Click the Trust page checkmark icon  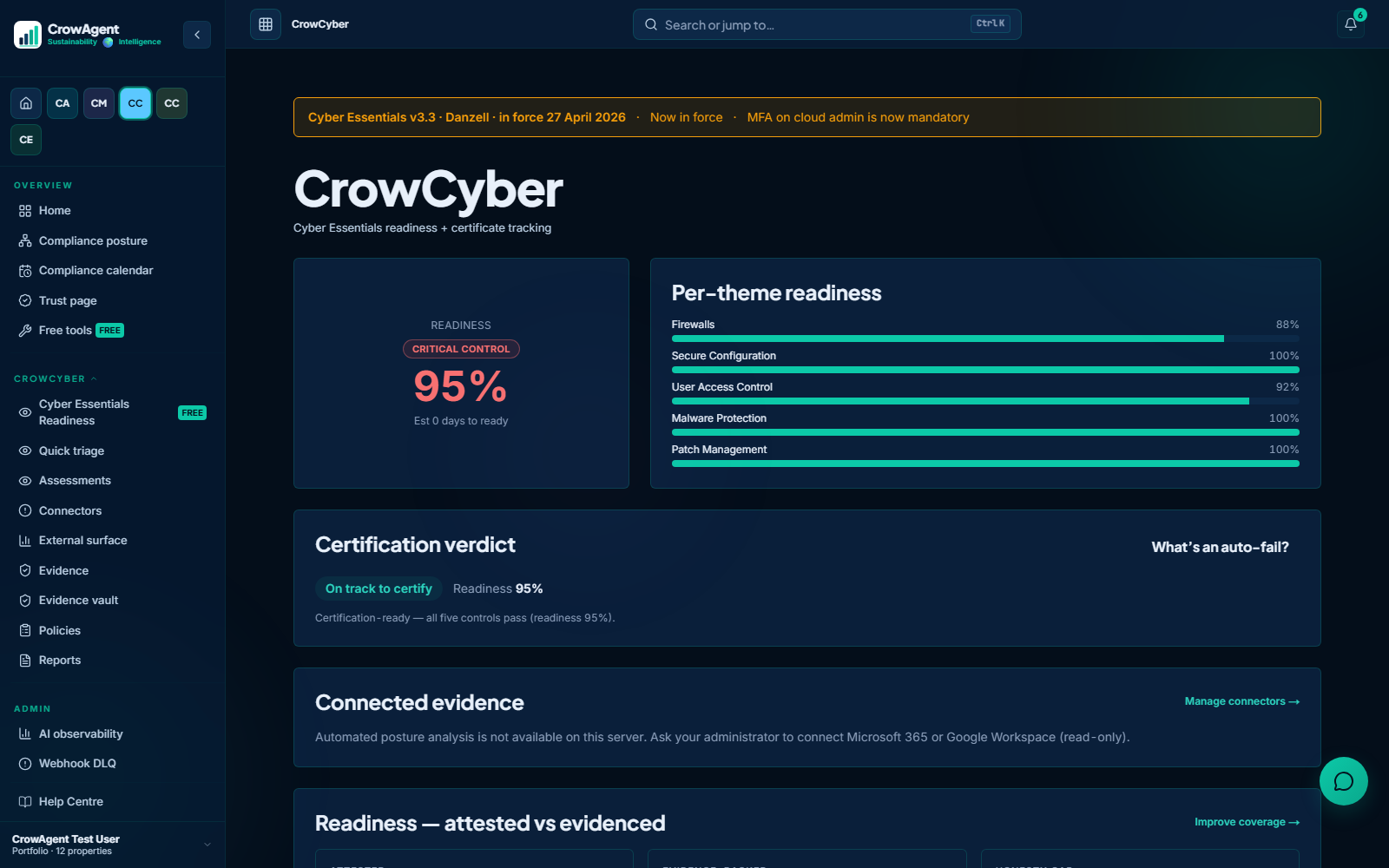coord(25,300)
